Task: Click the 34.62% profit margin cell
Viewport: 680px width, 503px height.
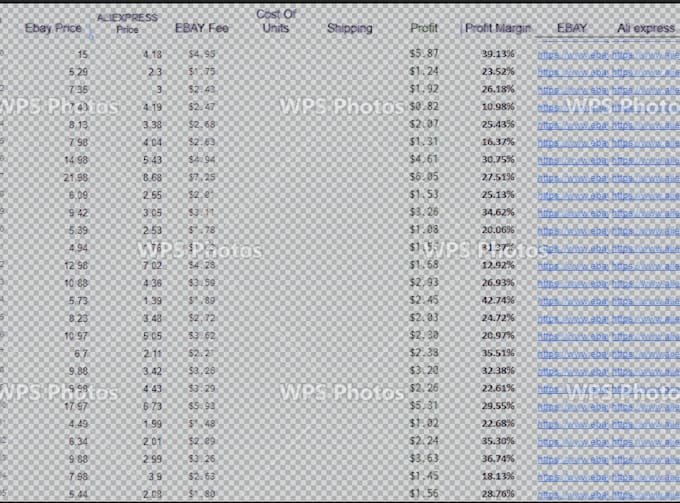Action: pyautogui.click(x=498, y=212)
